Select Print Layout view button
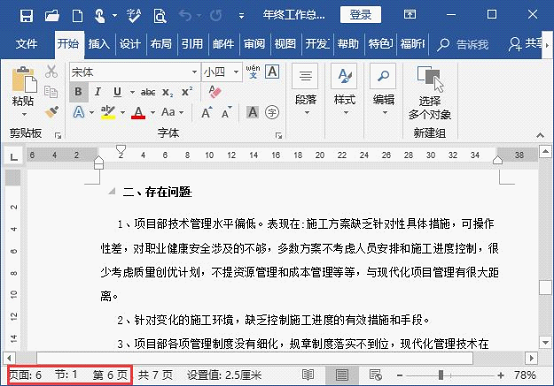 point(342,375)
